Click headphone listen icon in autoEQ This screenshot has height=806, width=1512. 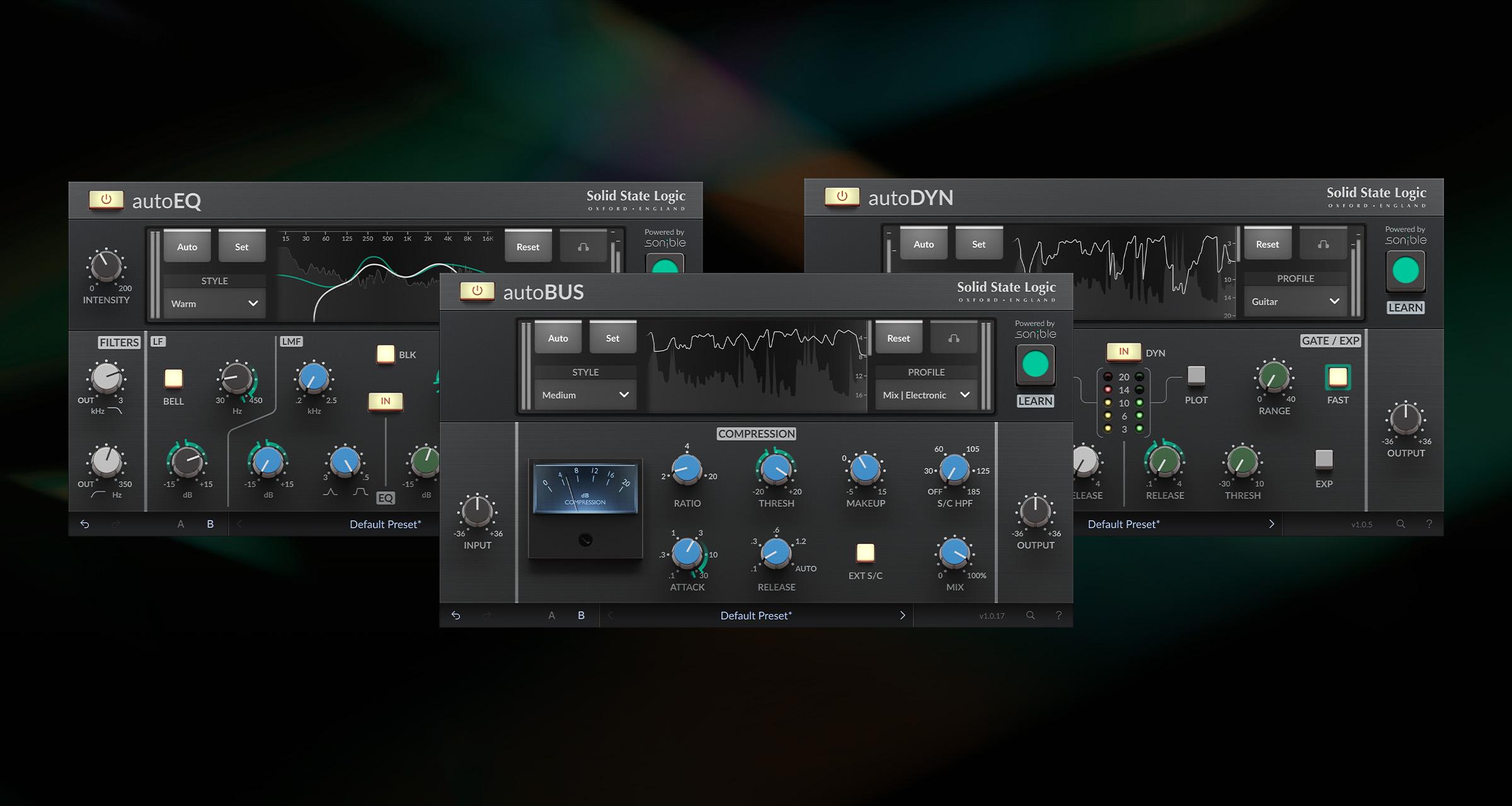coord(583,247)
